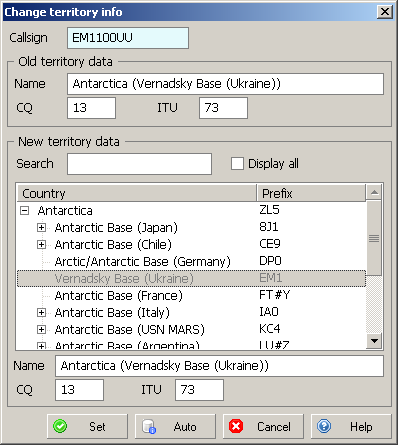Sort by the Country column header
This screenshot has width=398, height=445.
(x=137, y=193)
